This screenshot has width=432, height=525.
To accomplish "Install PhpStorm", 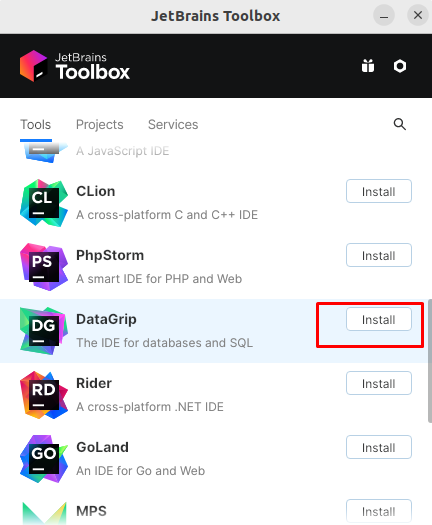I will pos(379,255).
